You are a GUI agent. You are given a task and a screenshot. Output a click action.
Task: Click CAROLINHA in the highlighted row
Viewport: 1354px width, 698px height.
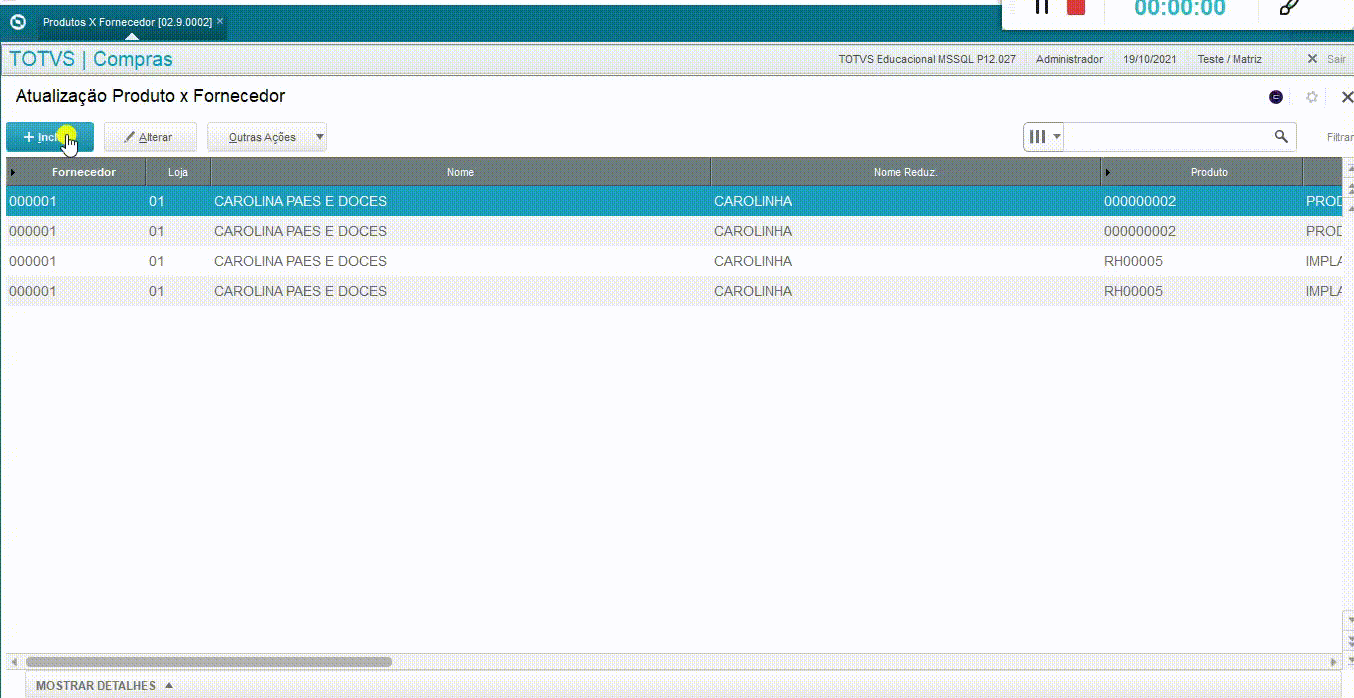click(x=753, y=201)
